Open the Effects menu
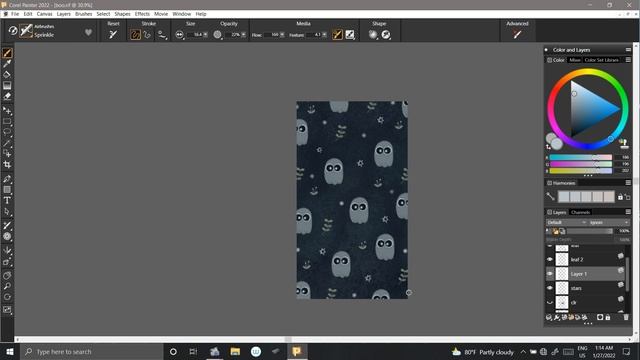The height and width of the screenshot is (360, 640). (x=142, y=14)
